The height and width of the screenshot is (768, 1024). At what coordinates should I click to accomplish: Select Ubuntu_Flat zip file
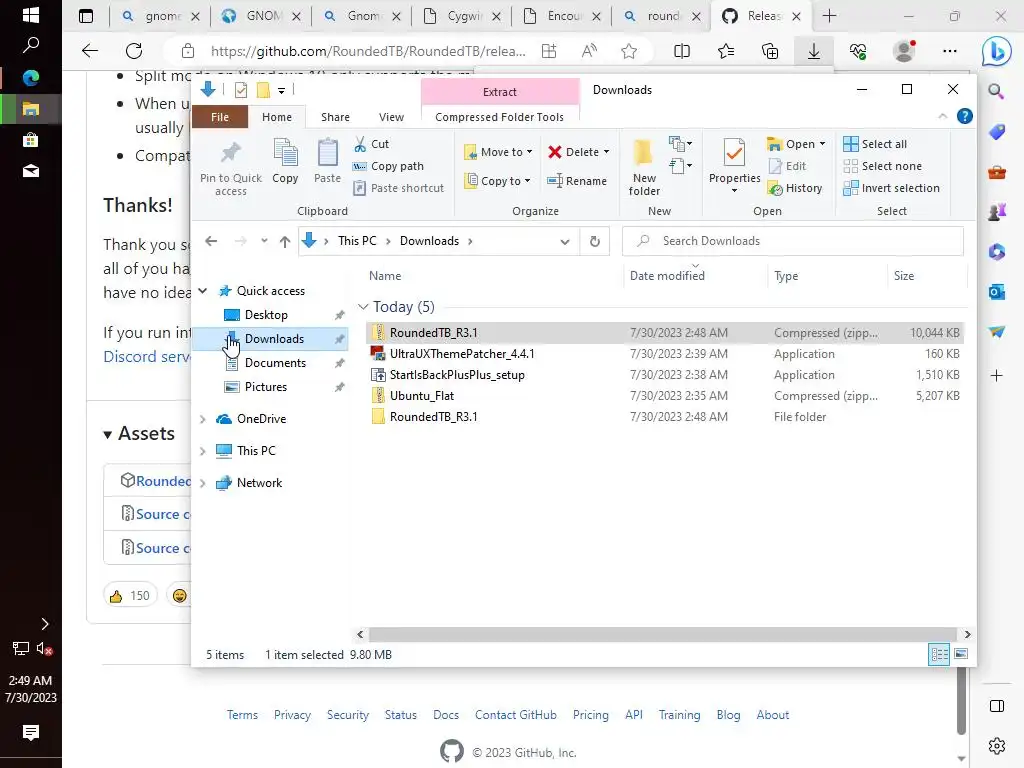[x=665, y=396]
